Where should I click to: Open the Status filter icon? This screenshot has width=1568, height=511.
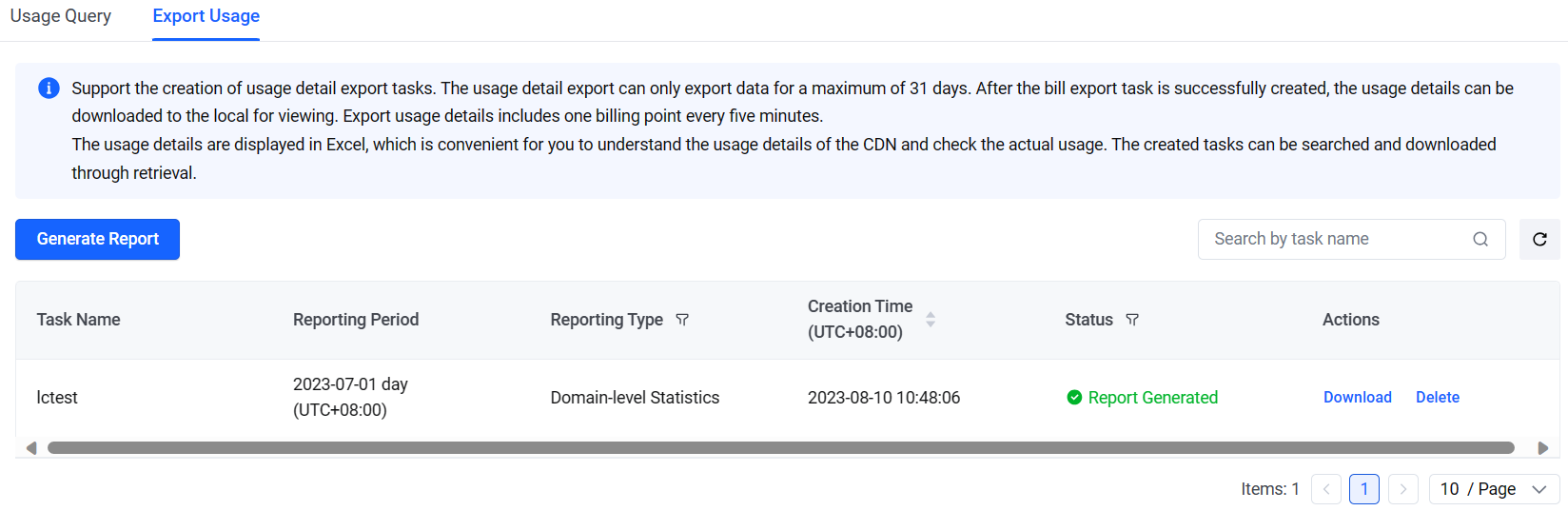(1132, 320)
